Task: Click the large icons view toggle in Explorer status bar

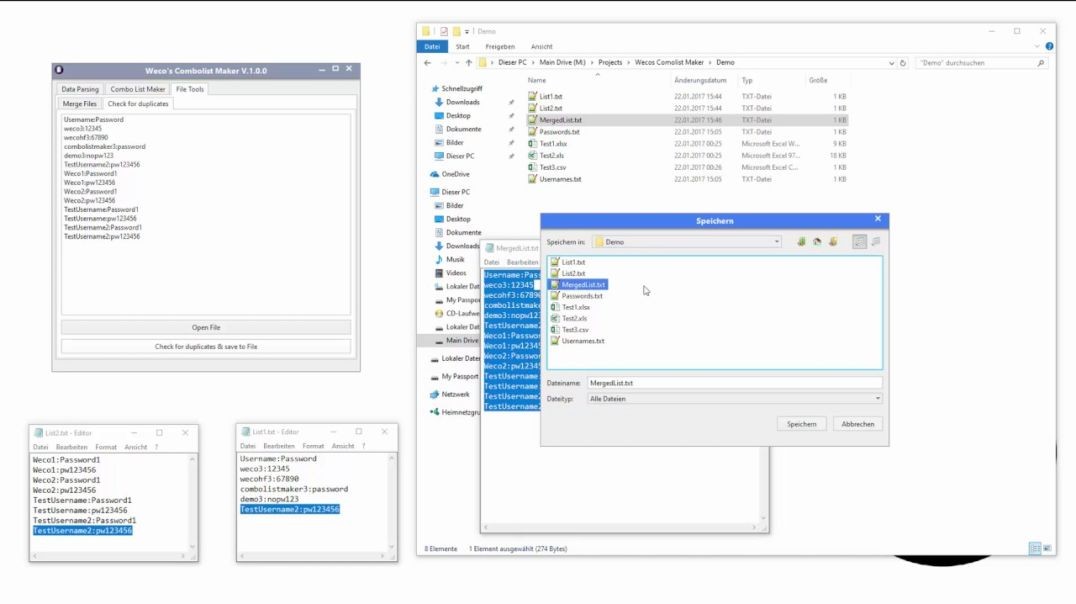Action: click(1047, 548)
